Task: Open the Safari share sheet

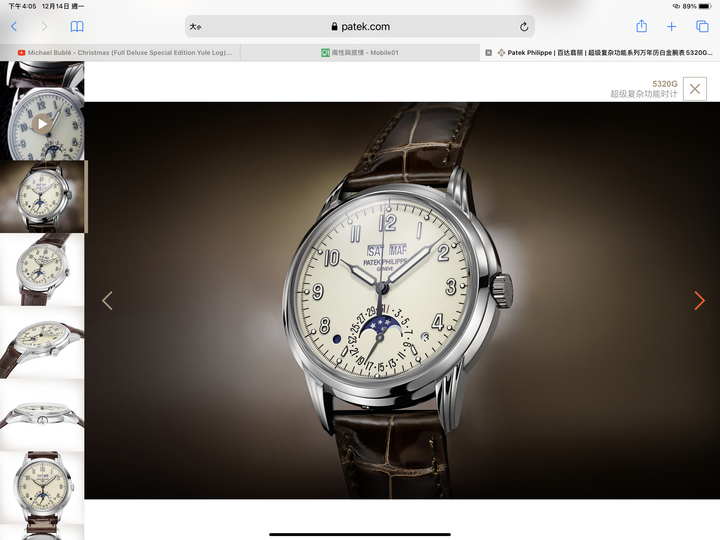Action: tap(641, 26)
